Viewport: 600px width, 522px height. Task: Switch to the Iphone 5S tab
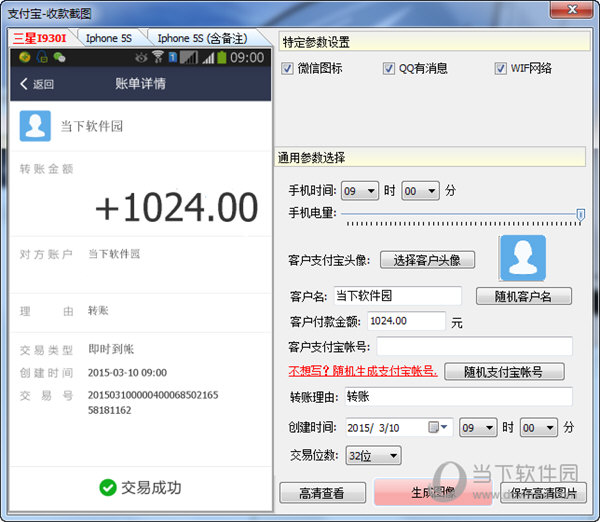point(109,38)
